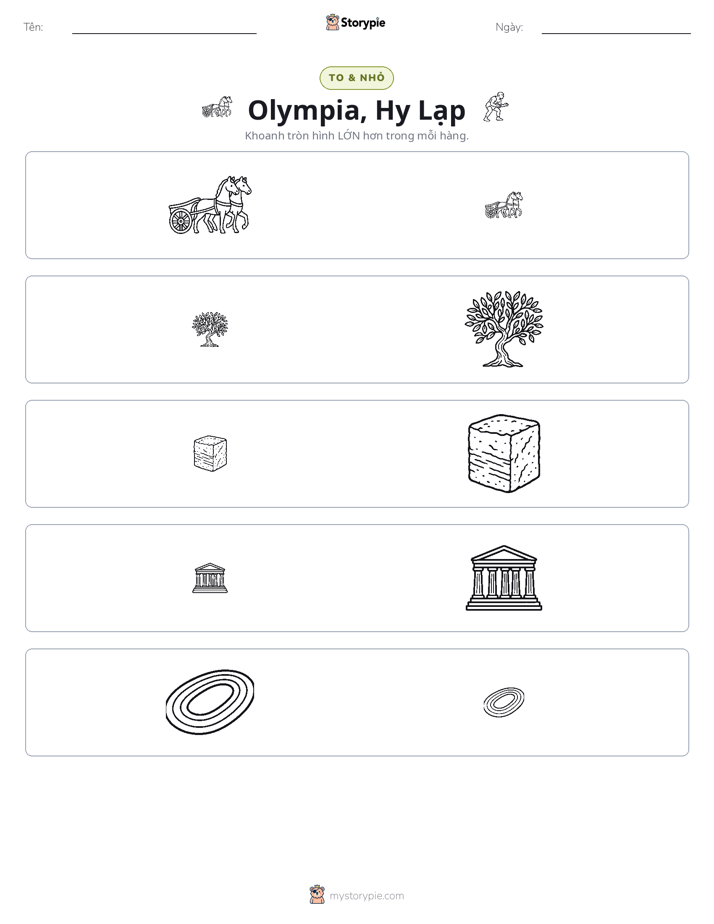Circle the large stone block
The height and width of the screenshot is (924, 714).
(504, 453)
